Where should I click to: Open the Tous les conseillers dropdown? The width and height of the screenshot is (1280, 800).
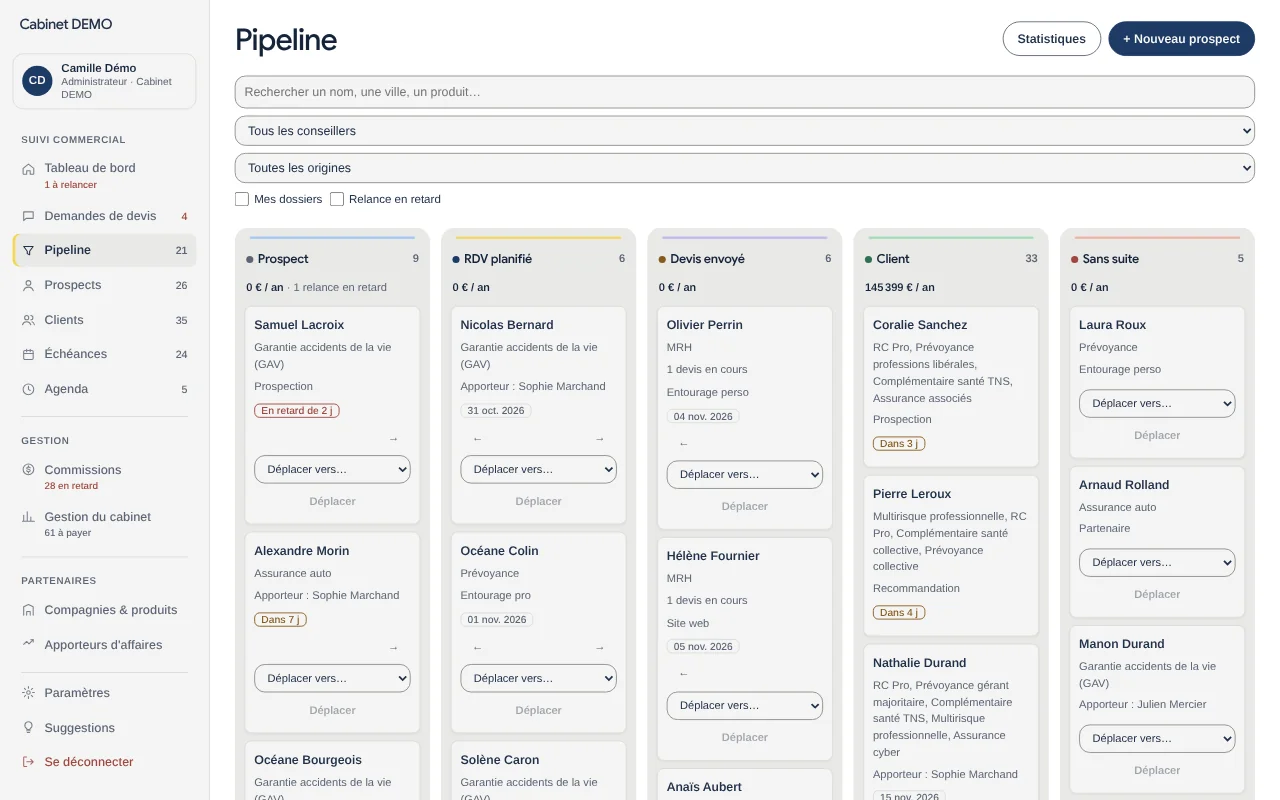pyautogui.click(x=744, y=131)
